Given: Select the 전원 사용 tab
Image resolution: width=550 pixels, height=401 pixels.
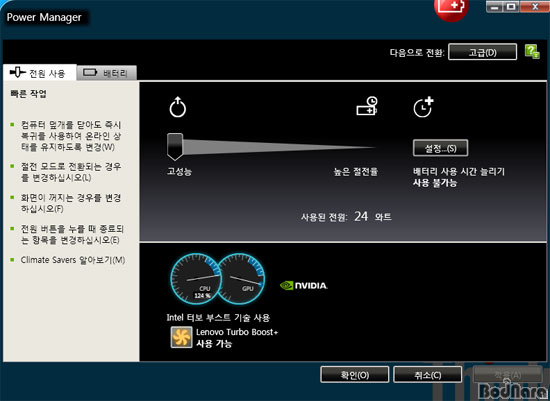Looking at the screenshot, I should [x=39, y=73].
